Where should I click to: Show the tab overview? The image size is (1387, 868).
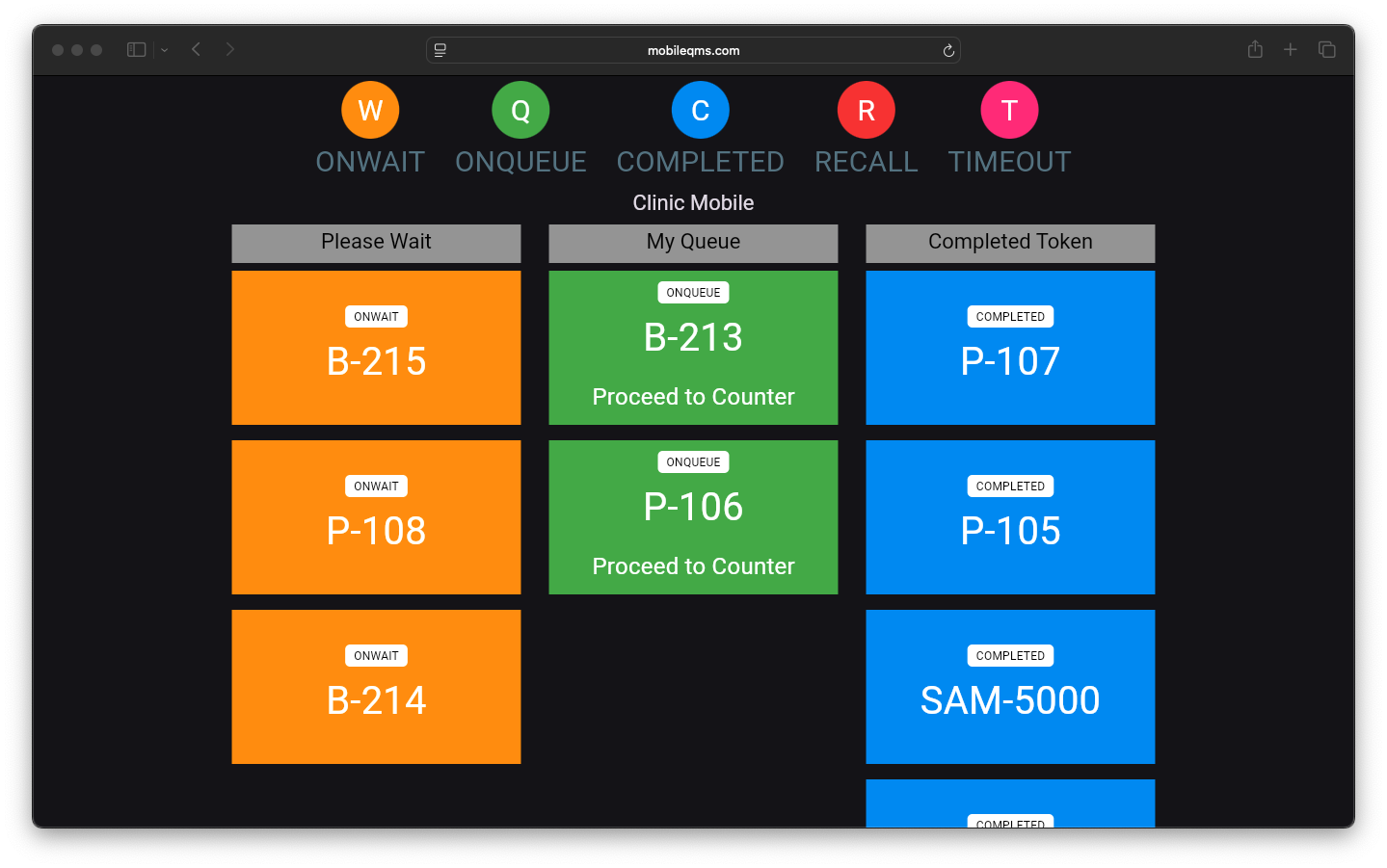pyautogui.click(x=1327, y=49)
